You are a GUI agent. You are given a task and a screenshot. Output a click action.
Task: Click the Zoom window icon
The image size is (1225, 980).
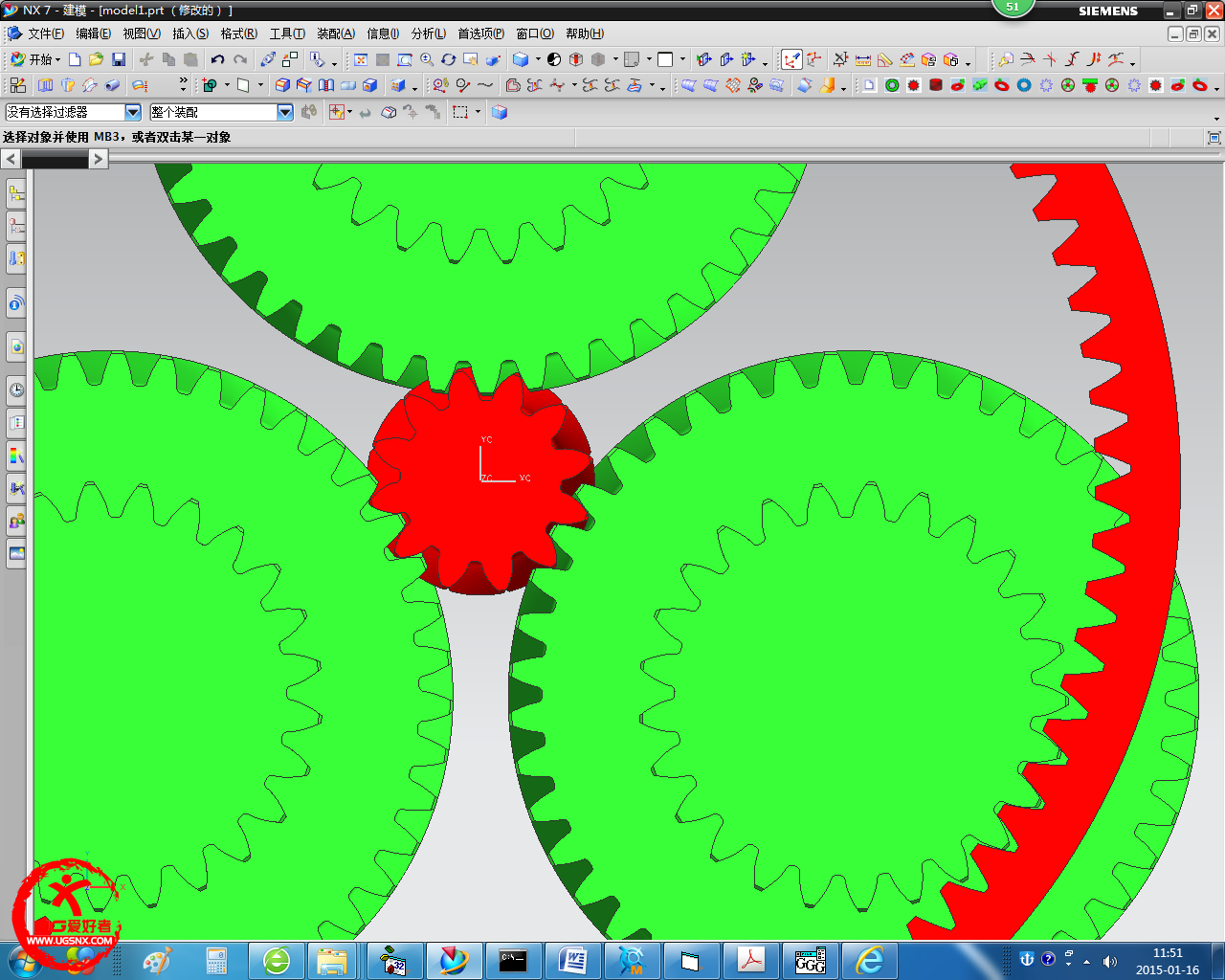[x=405, y=59]
